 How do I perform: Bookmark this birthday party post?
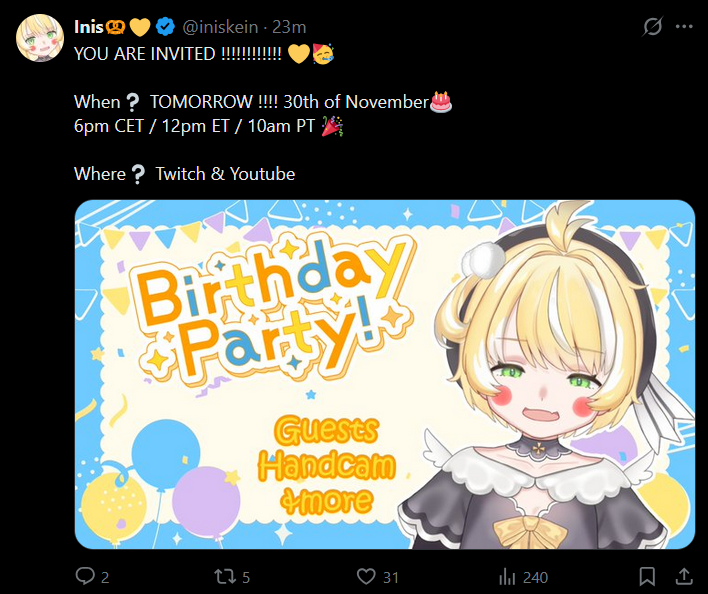[x=648, y=576]
